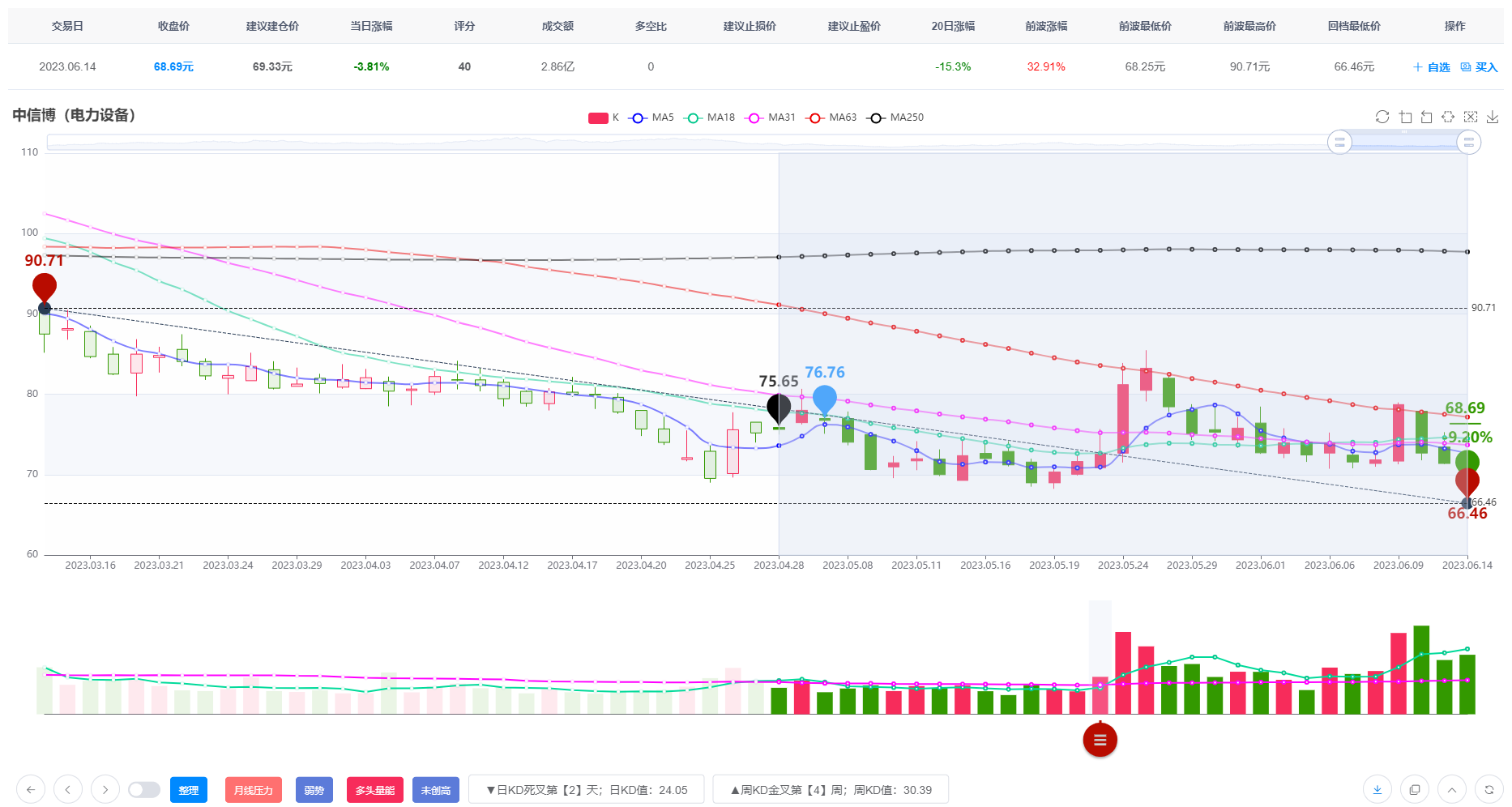Click the 68.69元 closing price cell

173,66
